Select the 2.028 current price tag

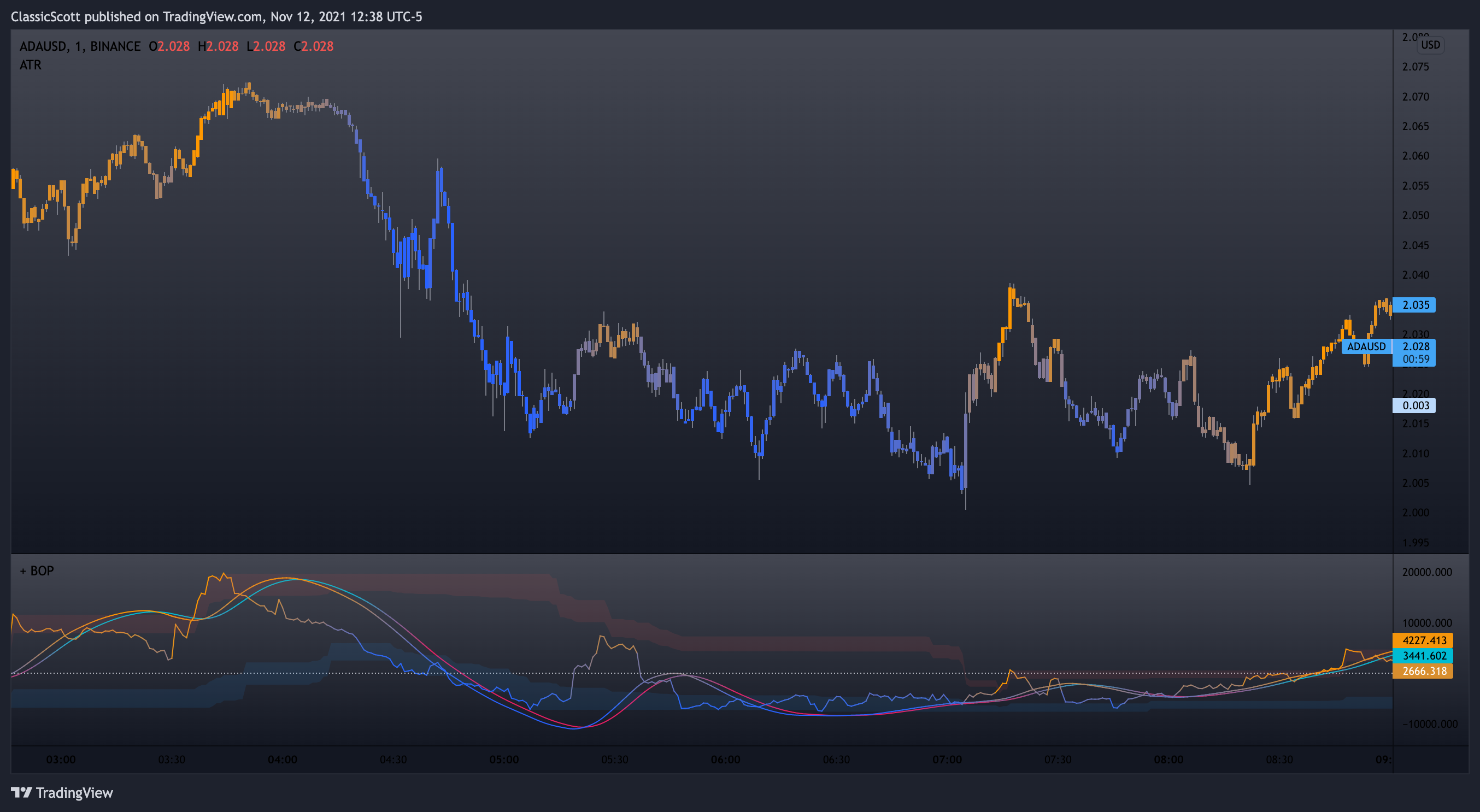pos(1414,346)
